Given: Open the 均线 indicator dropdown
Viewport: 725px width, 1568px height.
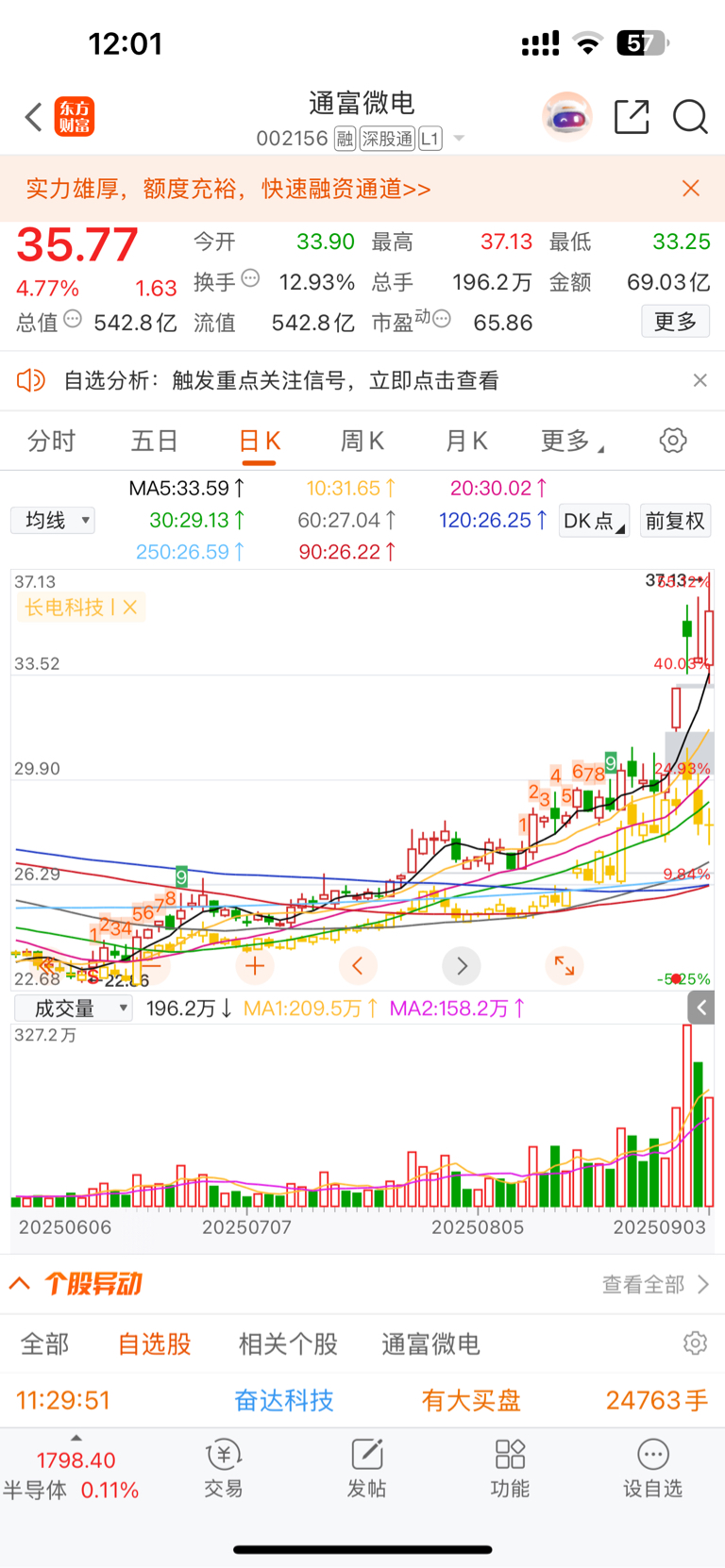Looking at the screenshot, I should tap(53, 520).
